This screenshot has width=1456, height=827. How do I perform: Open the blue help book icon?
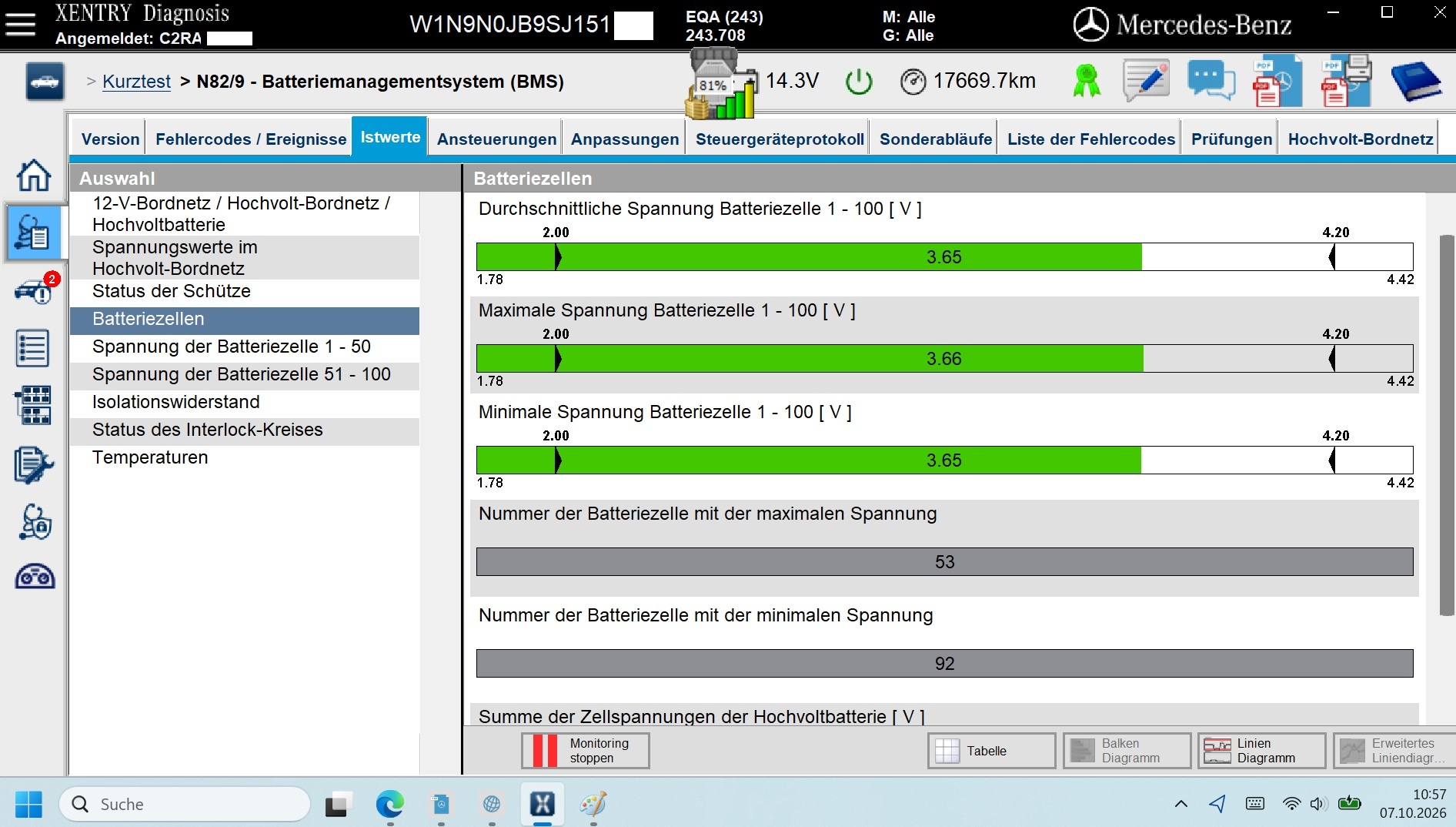[x=1415, y=81]
